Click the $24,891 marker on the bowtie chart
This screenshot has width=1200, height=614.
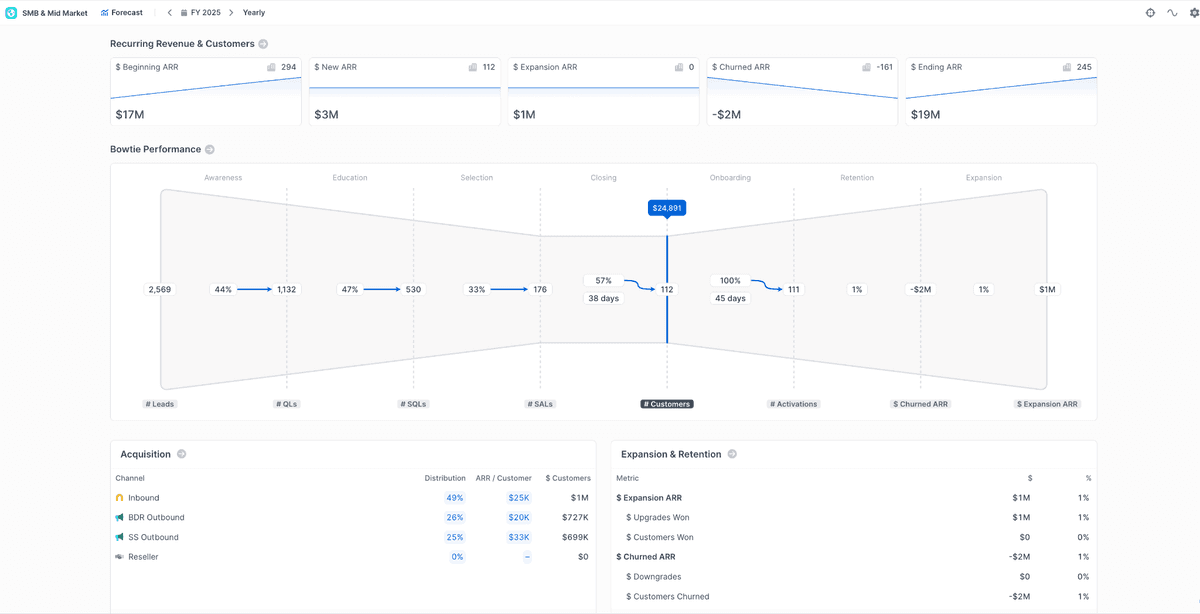[667, 208]
